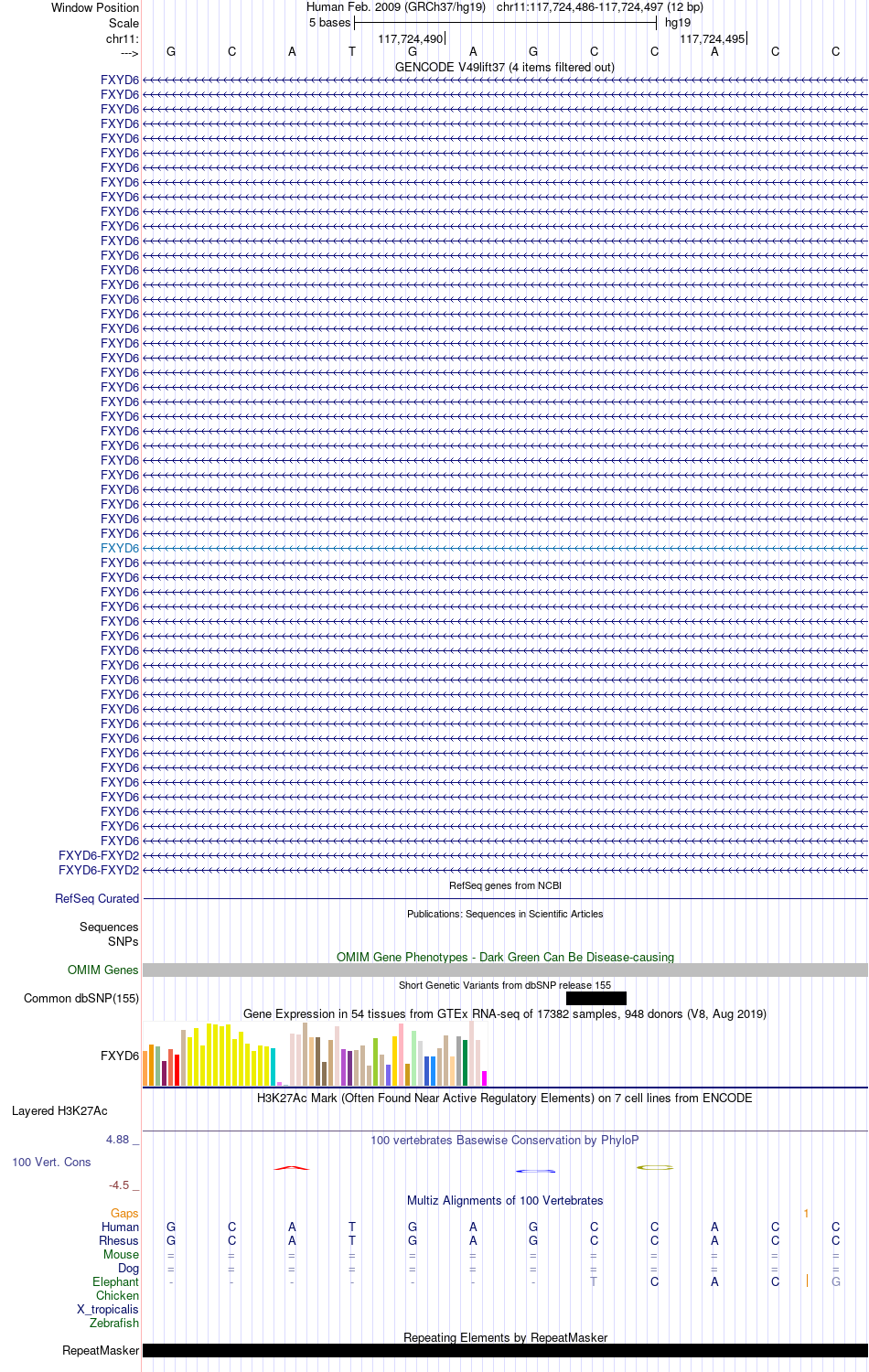Click the 'Human Feb. 2009 (GRCh37/hg19)' header text

click(x=396, y=6)
